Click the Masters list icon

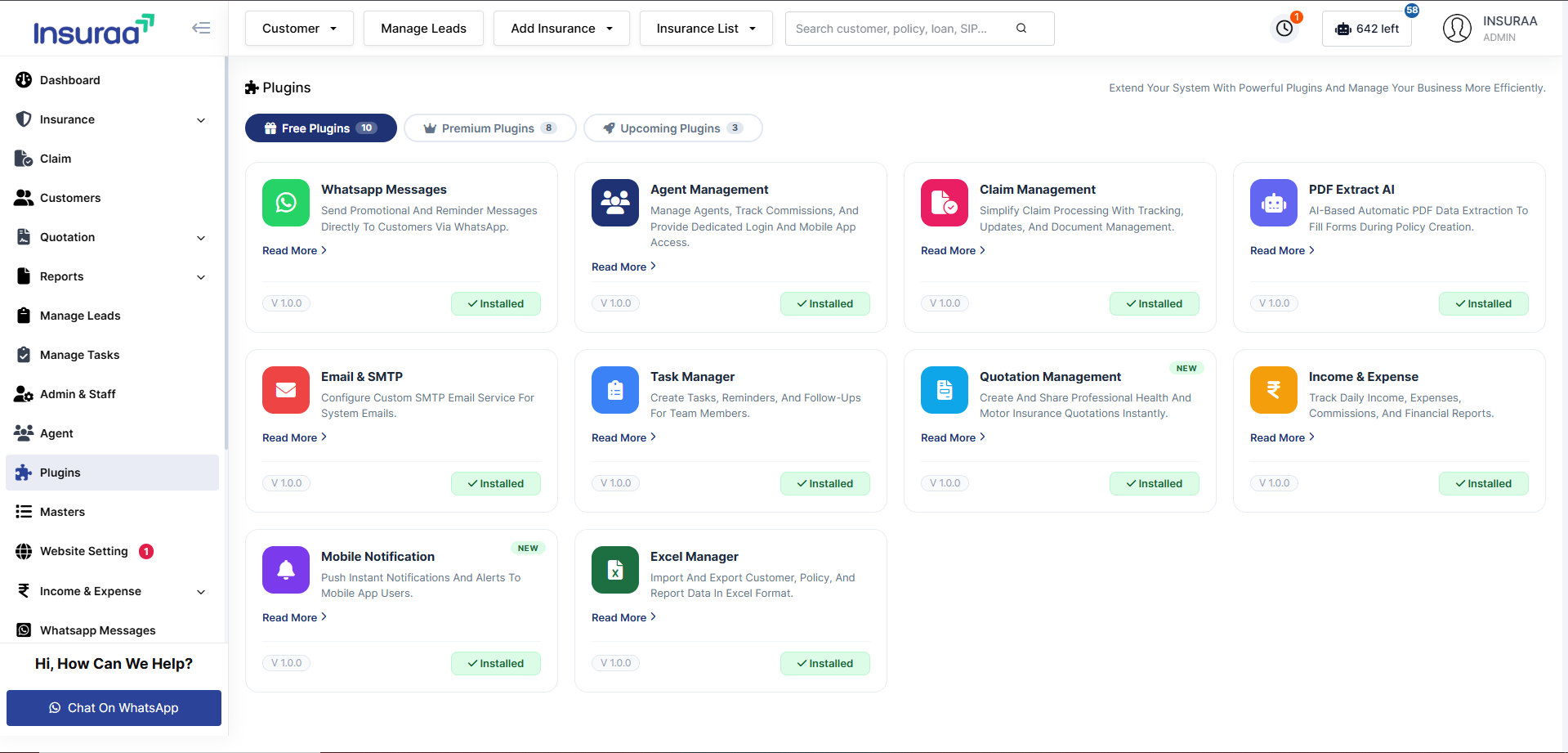pos(24,512)
